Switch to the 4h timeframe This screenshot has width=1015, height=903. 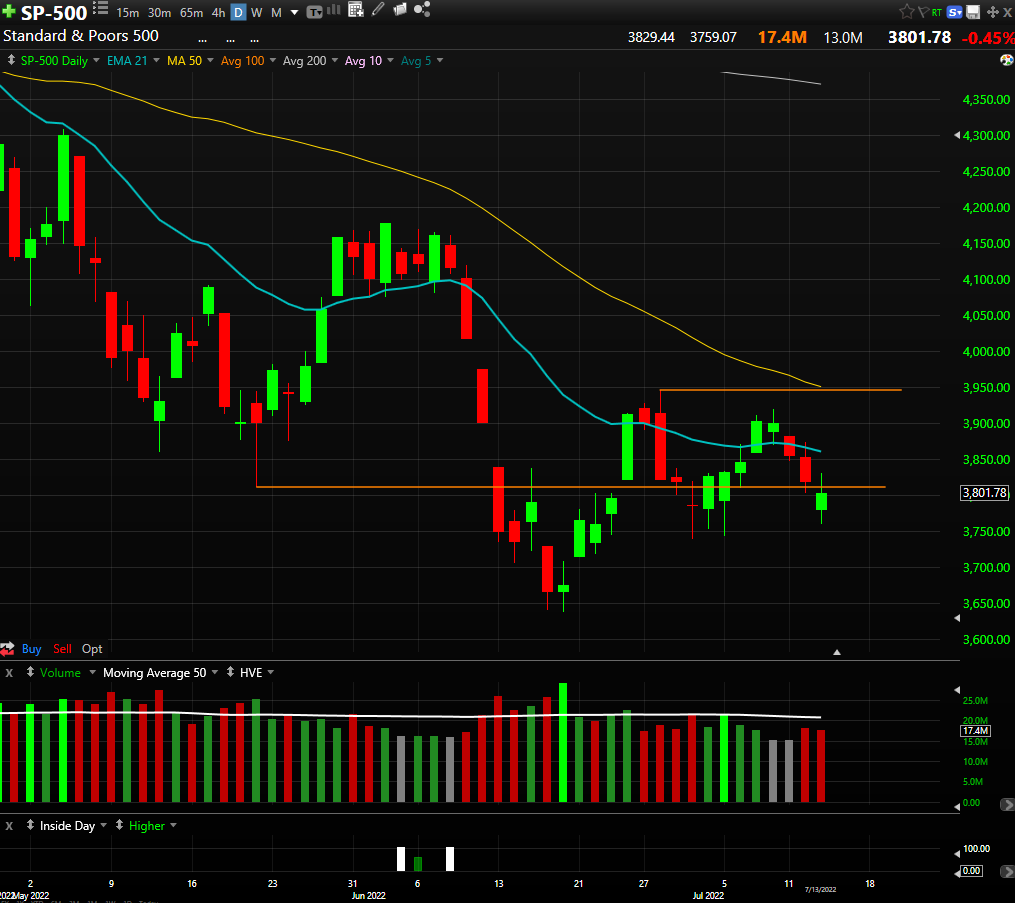pos(218,12)
